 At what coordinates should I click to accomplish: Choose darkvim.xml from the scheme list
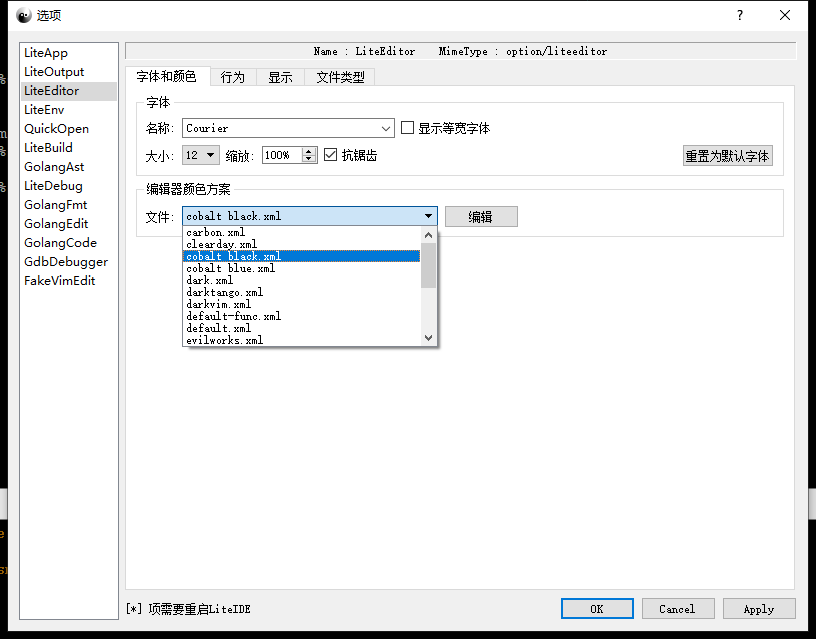click(x=301, y=304)
